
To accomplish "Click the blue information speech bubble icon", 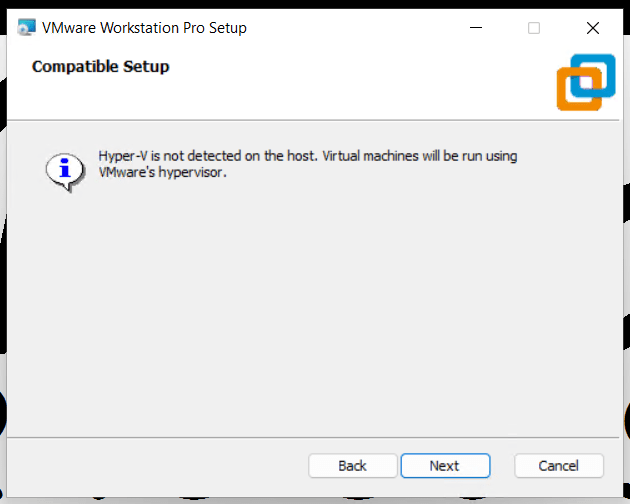I will tap(63, 169).
